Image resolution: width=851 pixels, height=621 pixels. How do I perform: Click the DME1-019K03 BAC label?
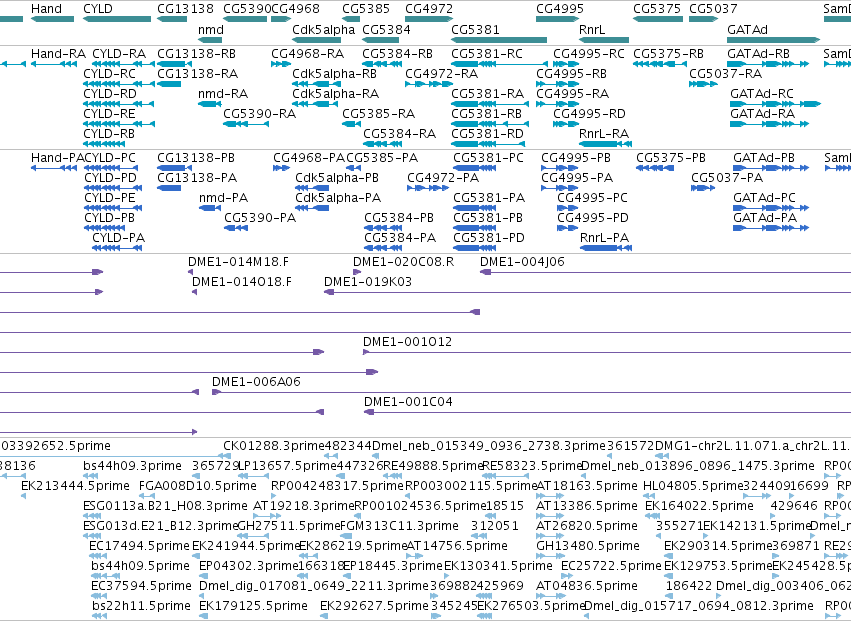(368, 282)
